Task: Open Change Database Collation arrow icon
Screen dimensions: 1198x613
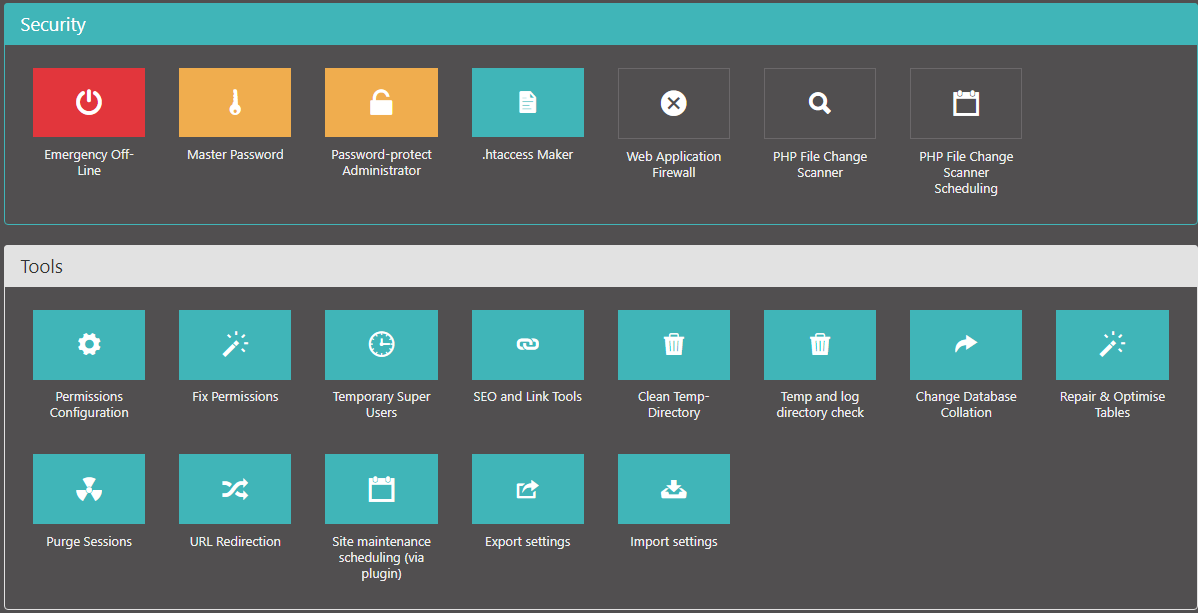Action: [966, 345]
